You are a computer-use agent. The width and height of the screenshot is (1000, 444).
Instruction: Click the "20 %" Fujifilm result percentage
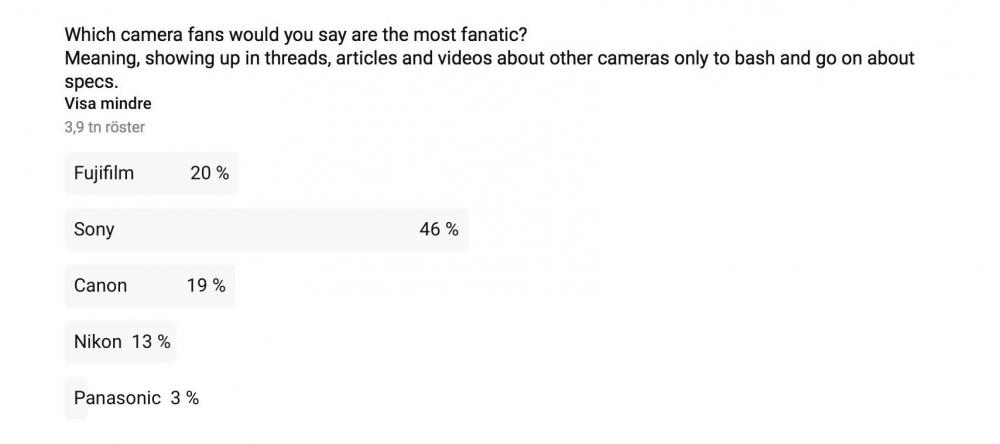click(x=209, y=173)
